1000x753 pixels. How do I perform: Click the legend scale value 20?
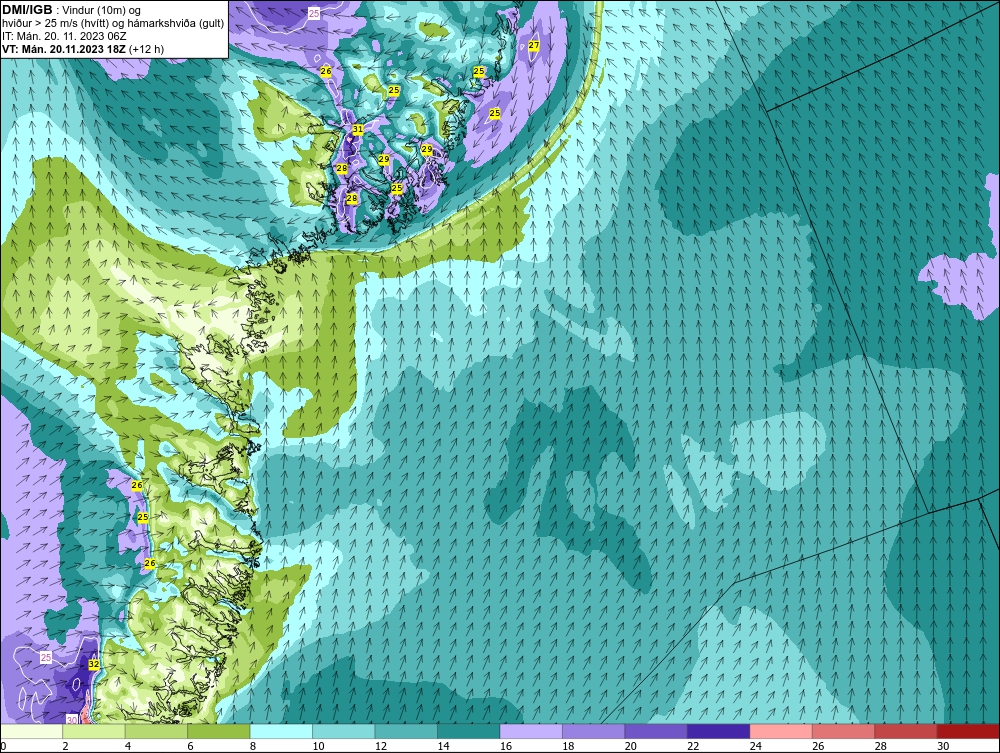[x=631, y=747]
